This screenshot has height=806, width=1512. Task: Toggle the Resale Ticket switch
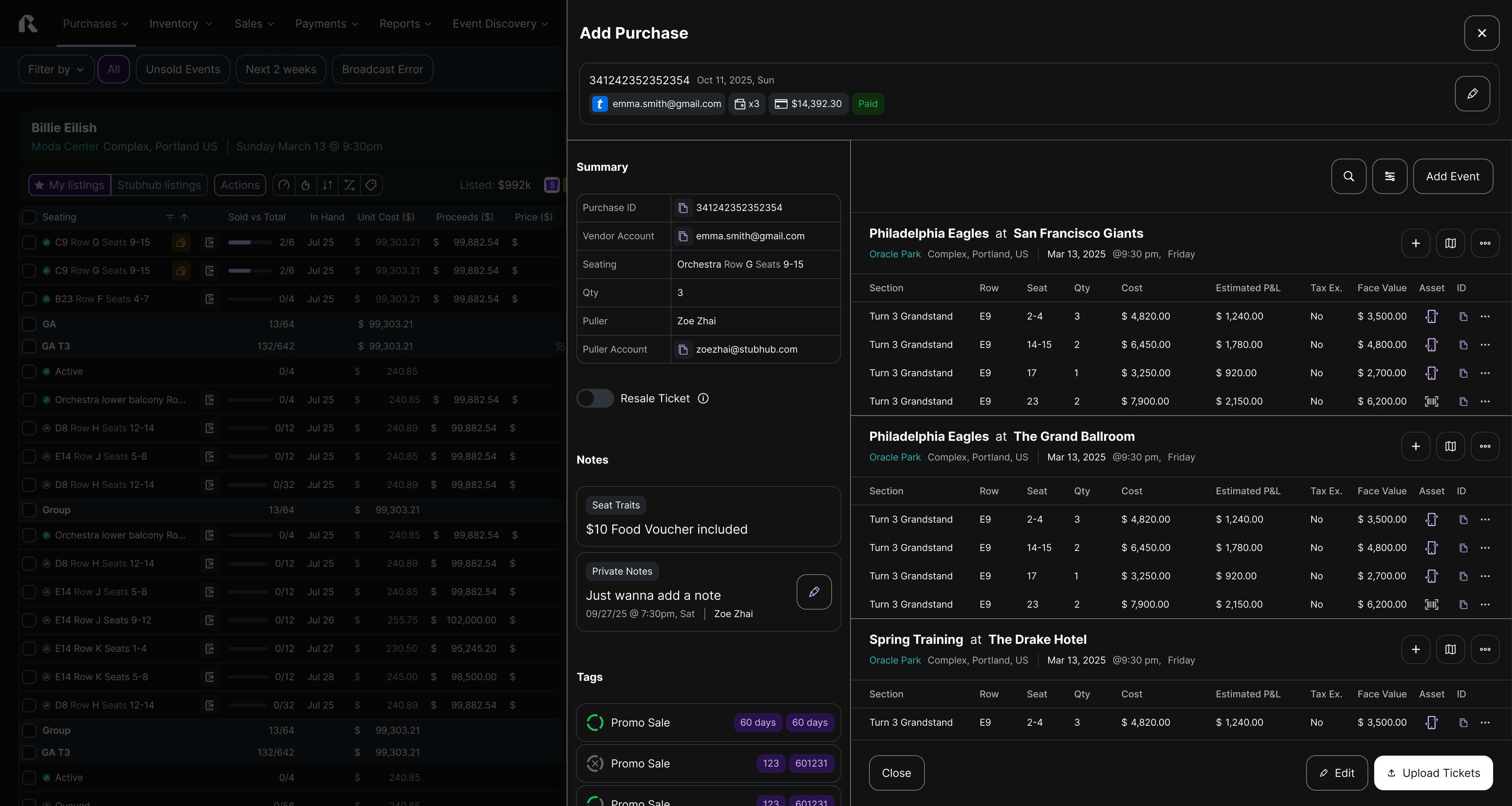(x=595, y=398)
